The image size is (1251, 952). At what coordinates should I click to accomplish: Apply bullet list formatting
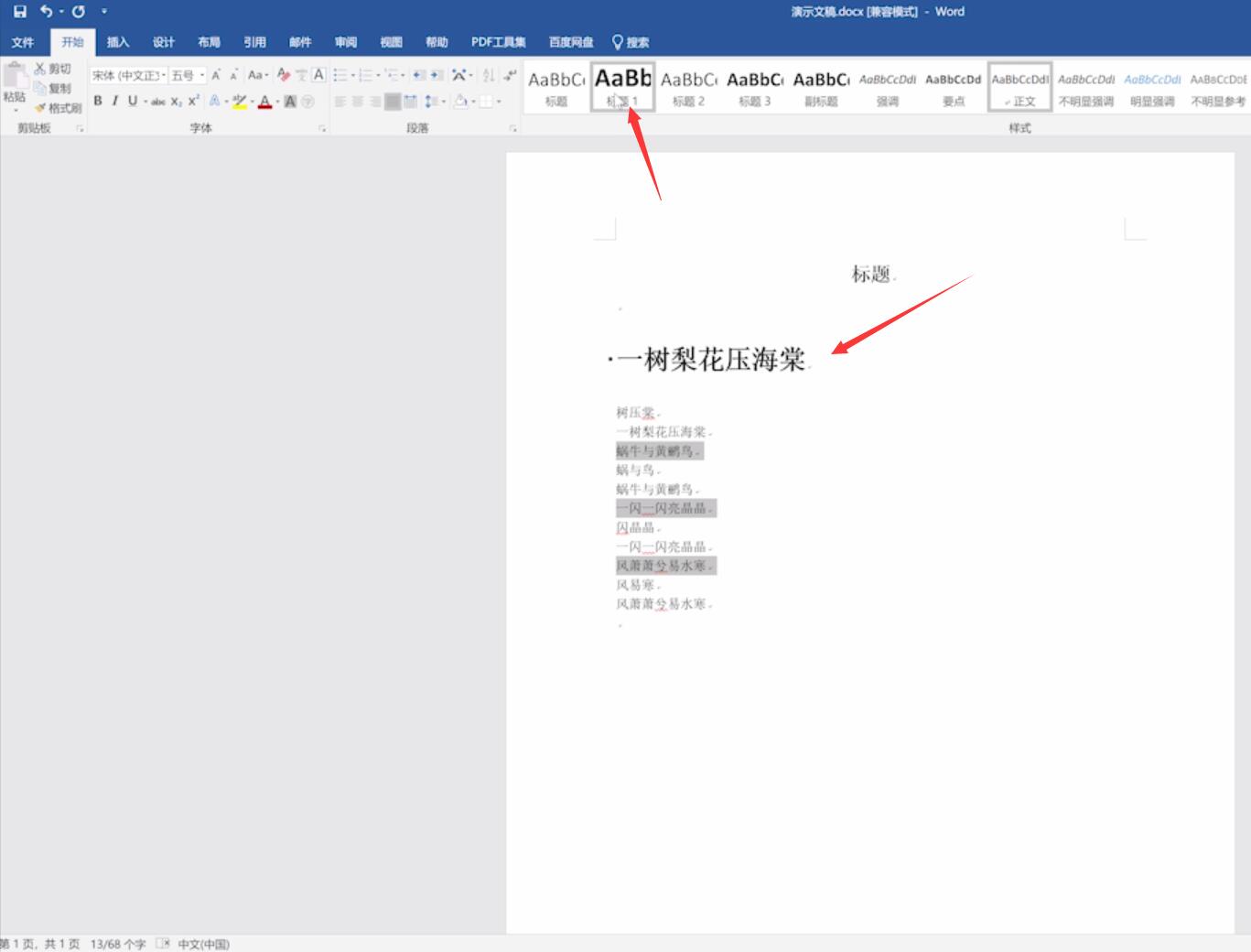340,75
